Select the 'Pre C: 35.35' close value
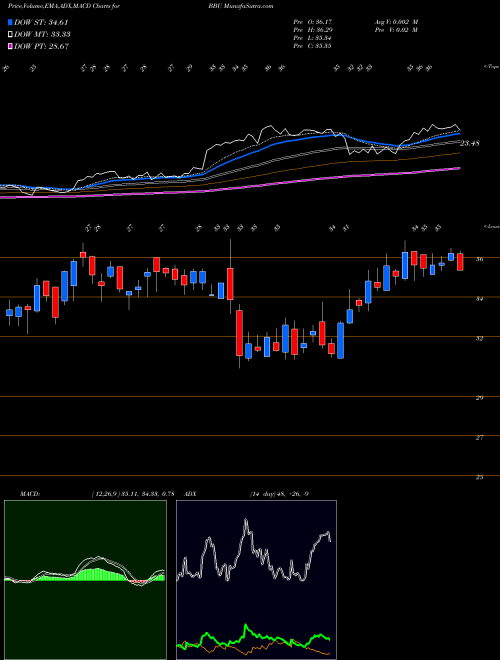Screen dimensions: 500x660 pyautogui.click(x=312, y=46)
